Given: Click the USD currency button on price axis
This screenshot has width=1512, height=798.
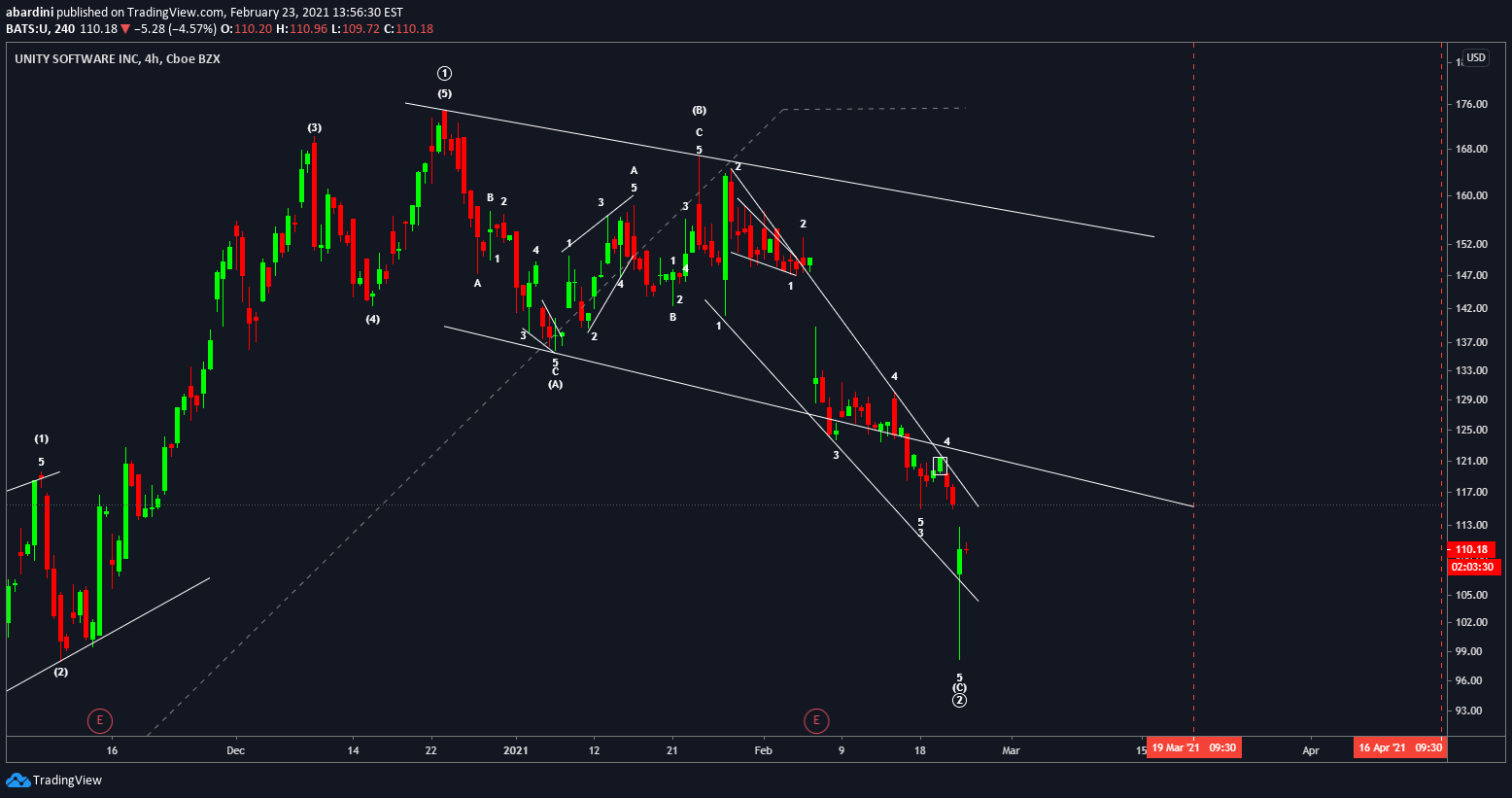Looking at the screenshot, I should pos(1475,58).
